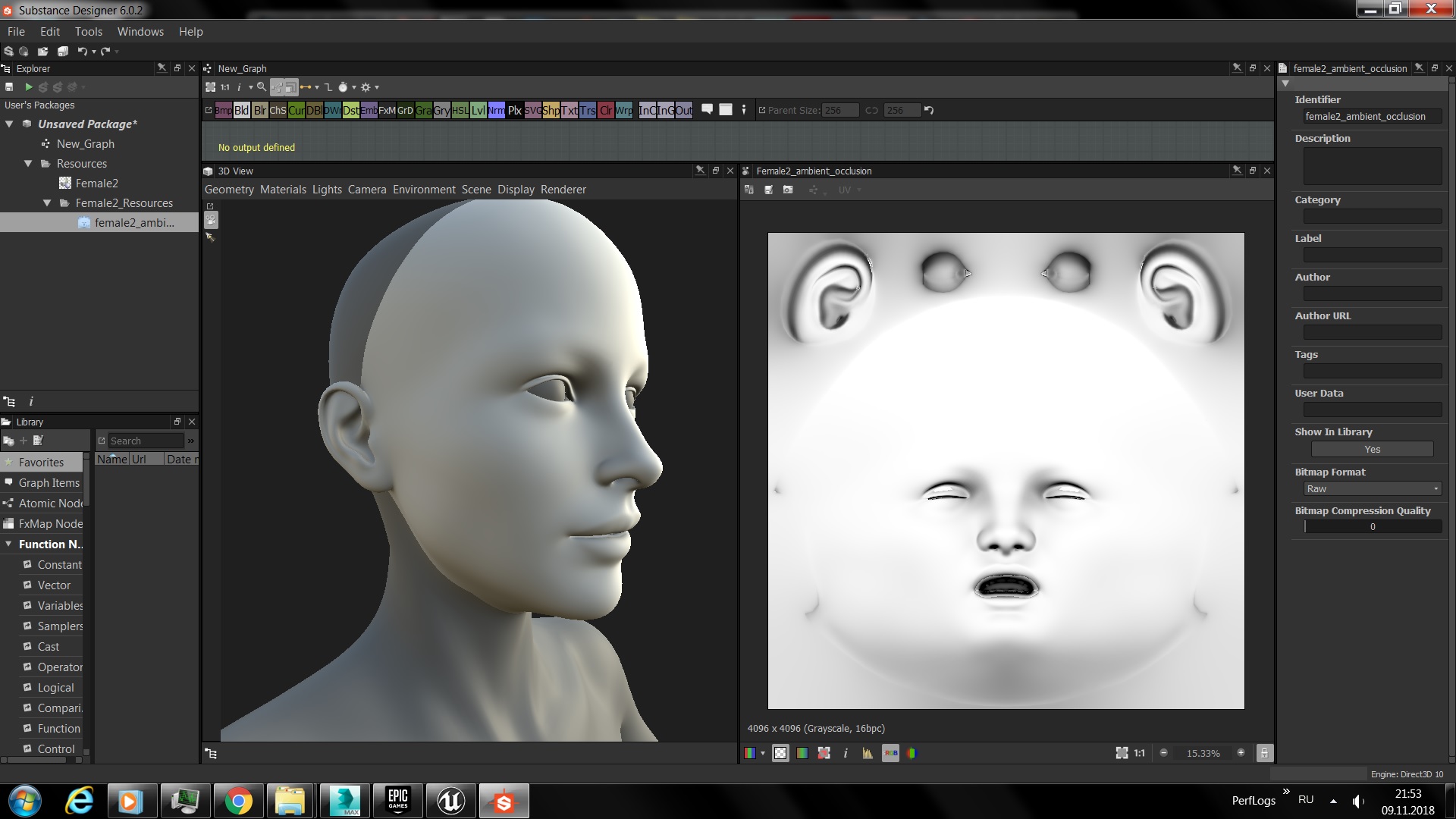The image size is (1456, 819).
Task: Click the New Graph node in Explorer
Action: click(86, 143)
